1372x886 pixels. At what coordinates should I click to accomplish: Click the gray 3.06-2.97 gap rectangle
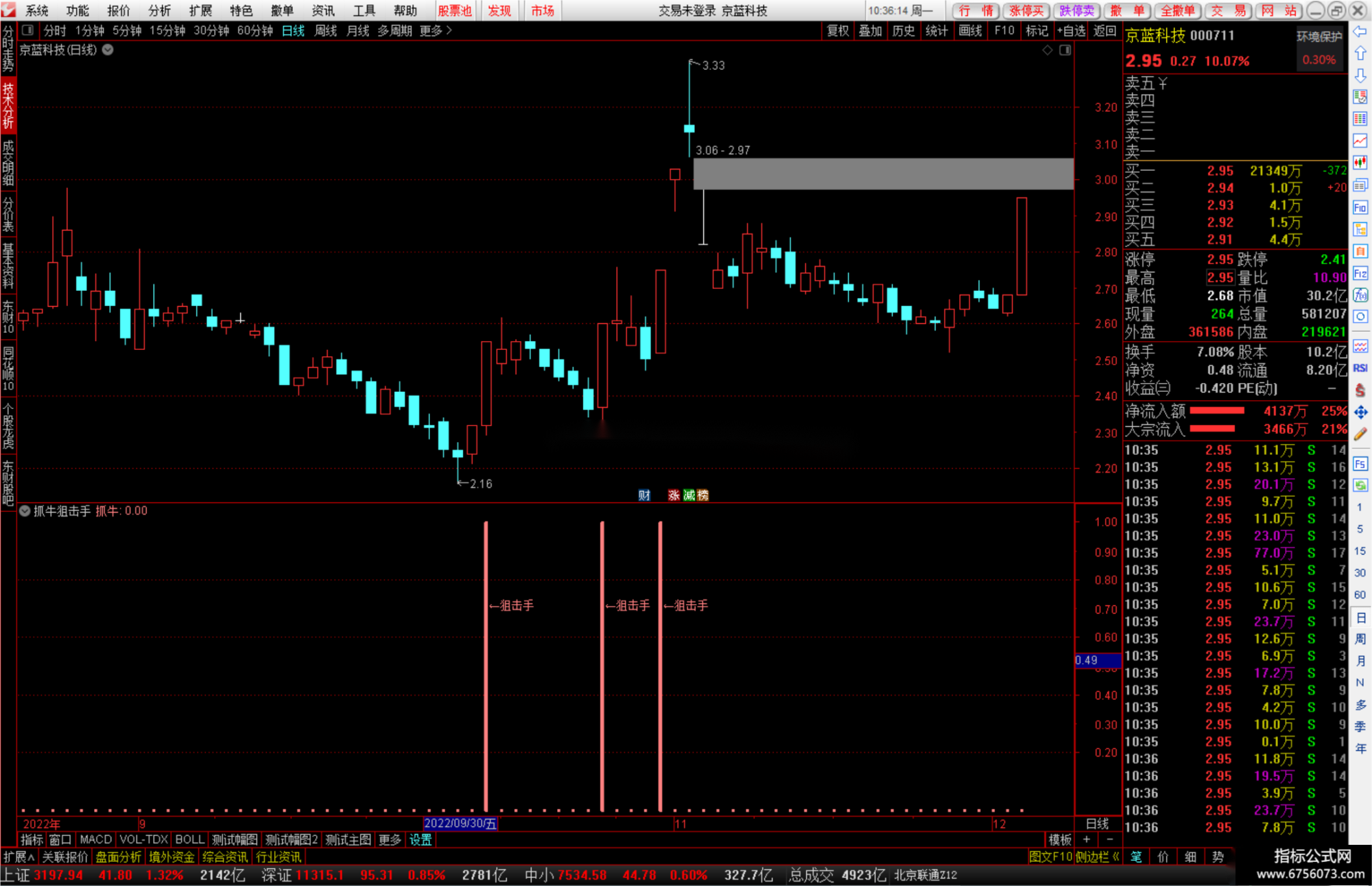tap(884, 174)
